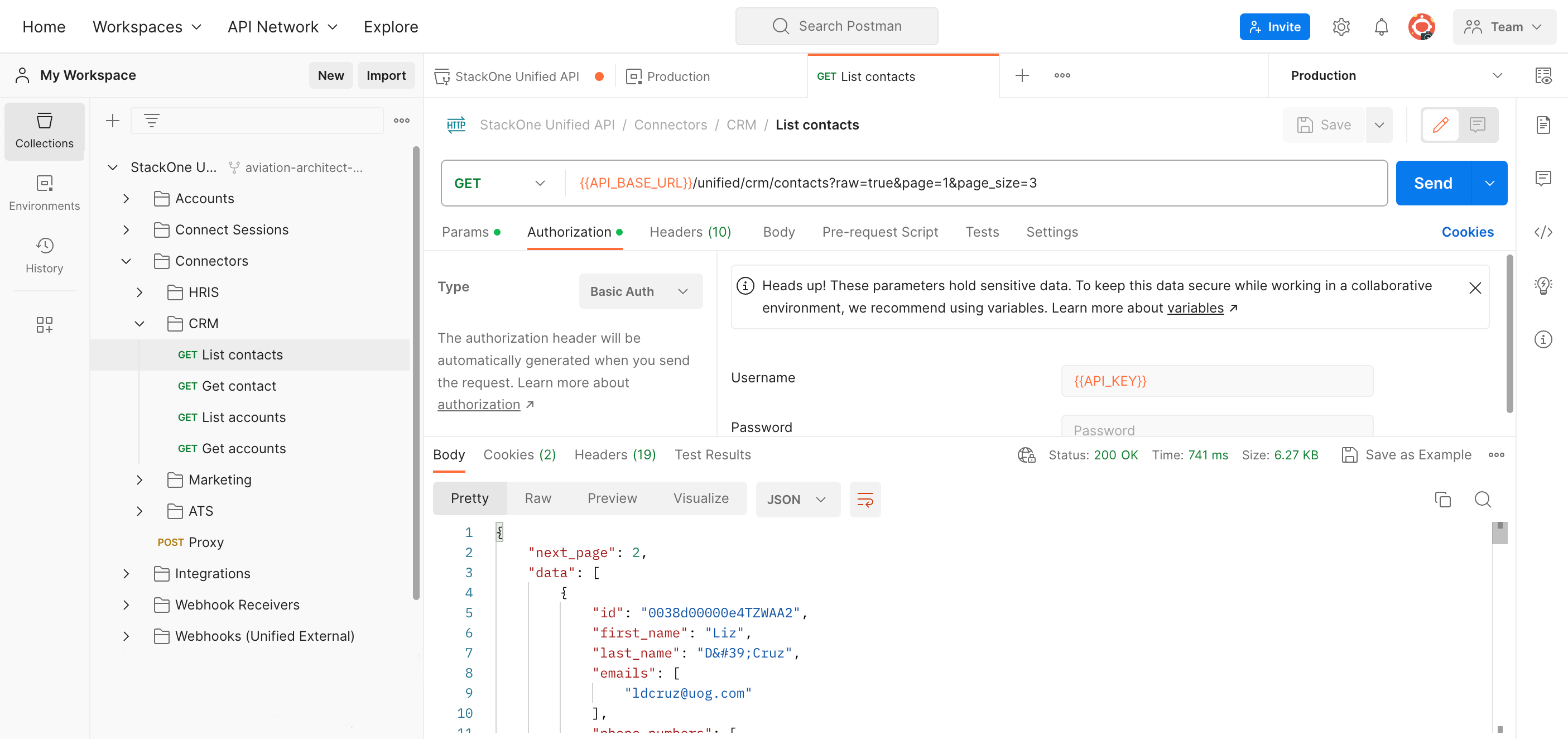Switch to the Params tab
Viewport: 1568px width, 739px height.
tap(470, 232)
